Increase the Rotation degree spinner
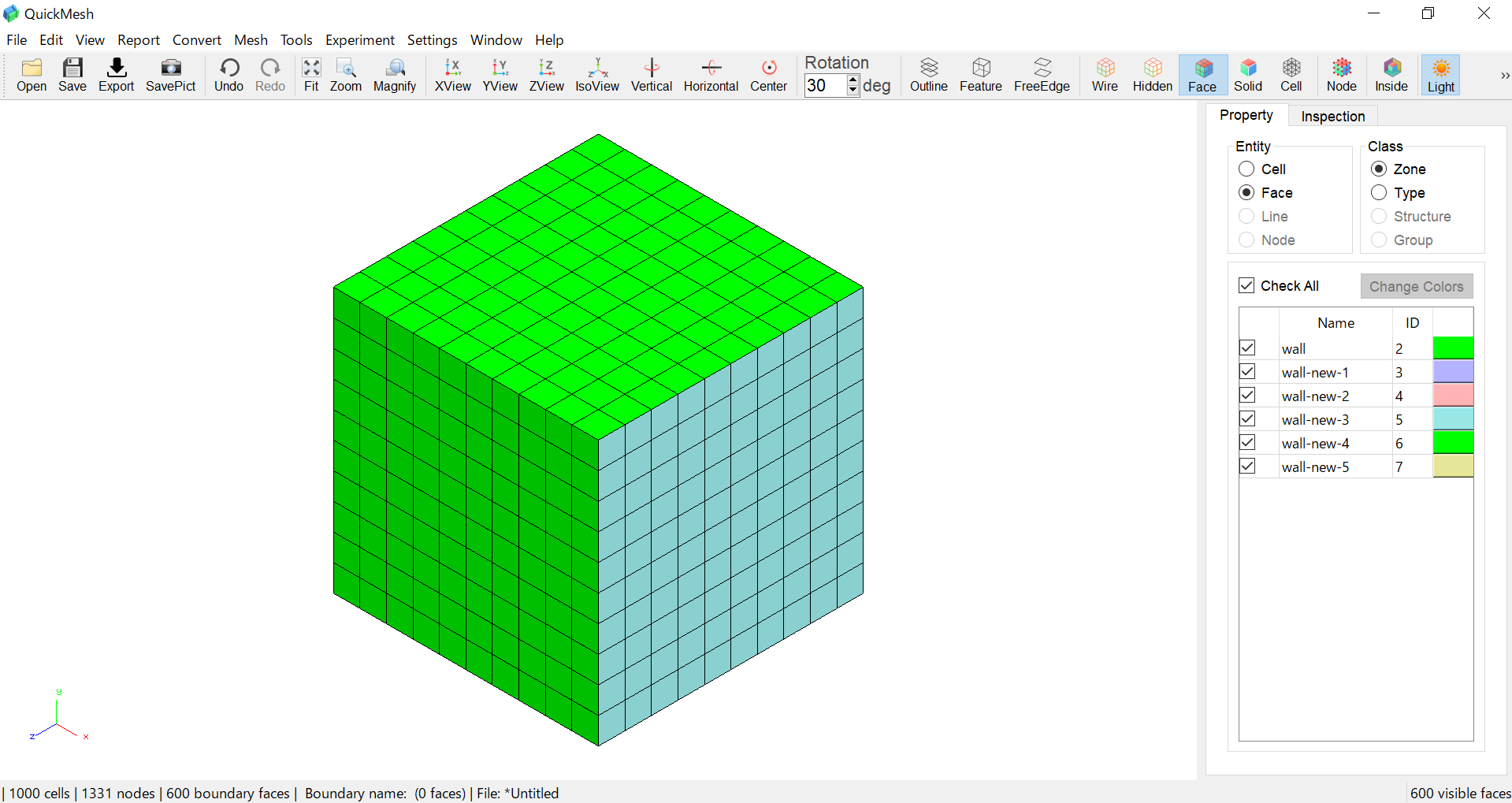The width and height of the screenshot is (1512, 803). coord(853,80)
